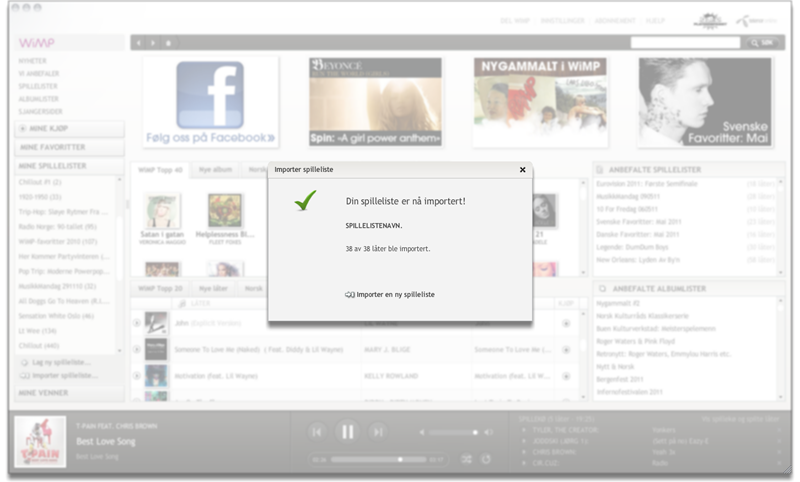Skip to the previous track
Screen dimensions: 800x482
tap(317, 432)
